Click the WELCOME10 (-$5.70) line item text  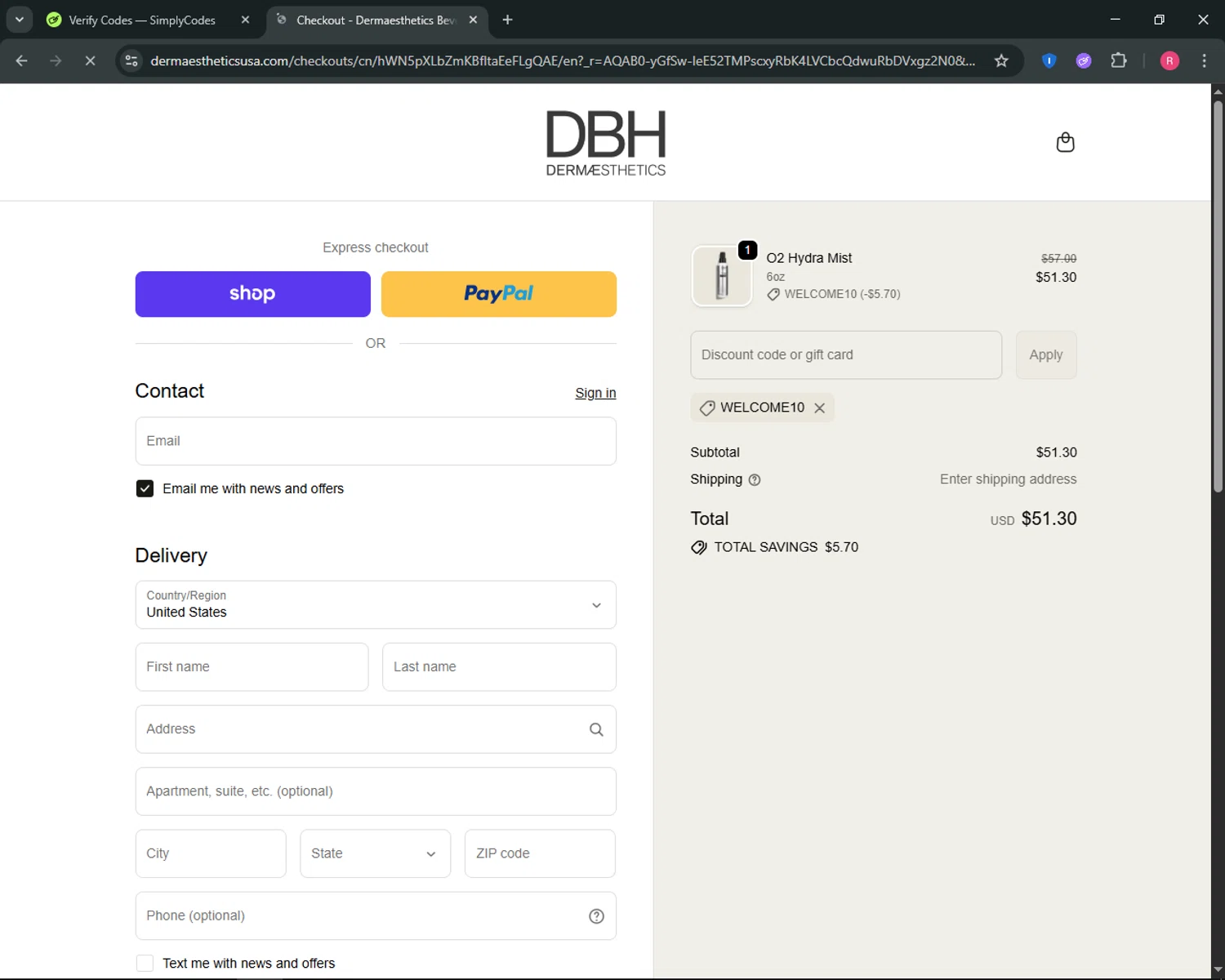(x=842, y=294)
